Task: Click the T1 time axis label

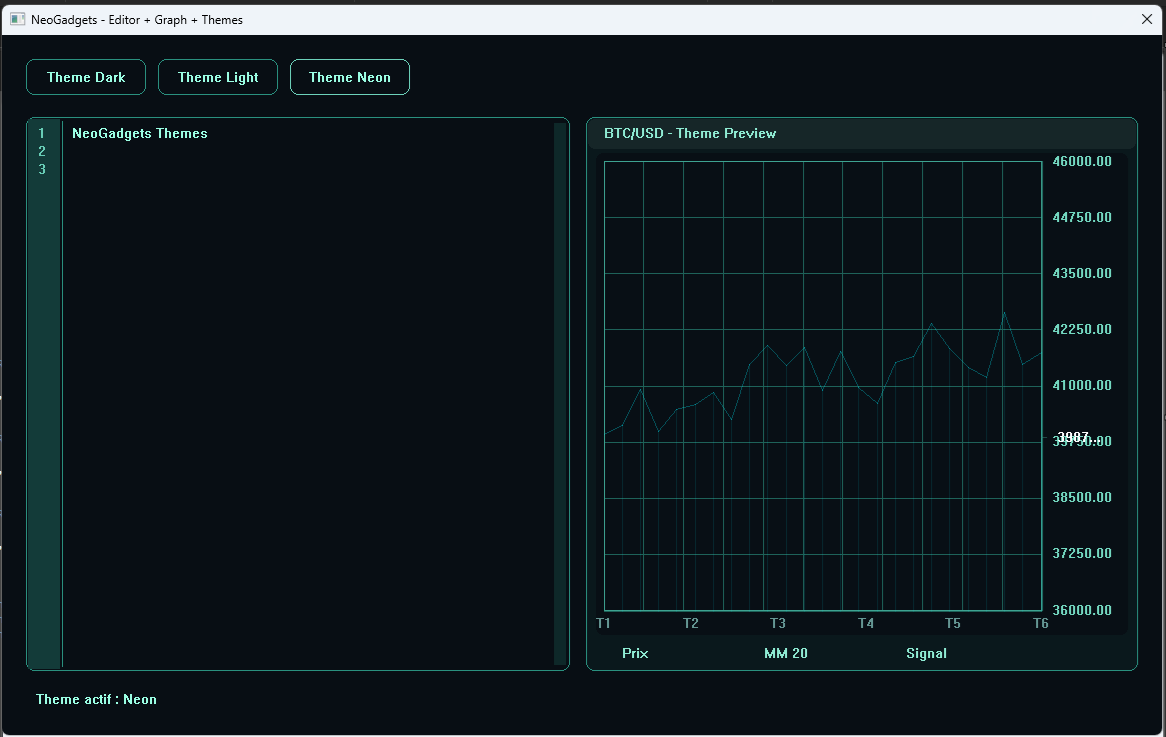Action: pos(603,623)
